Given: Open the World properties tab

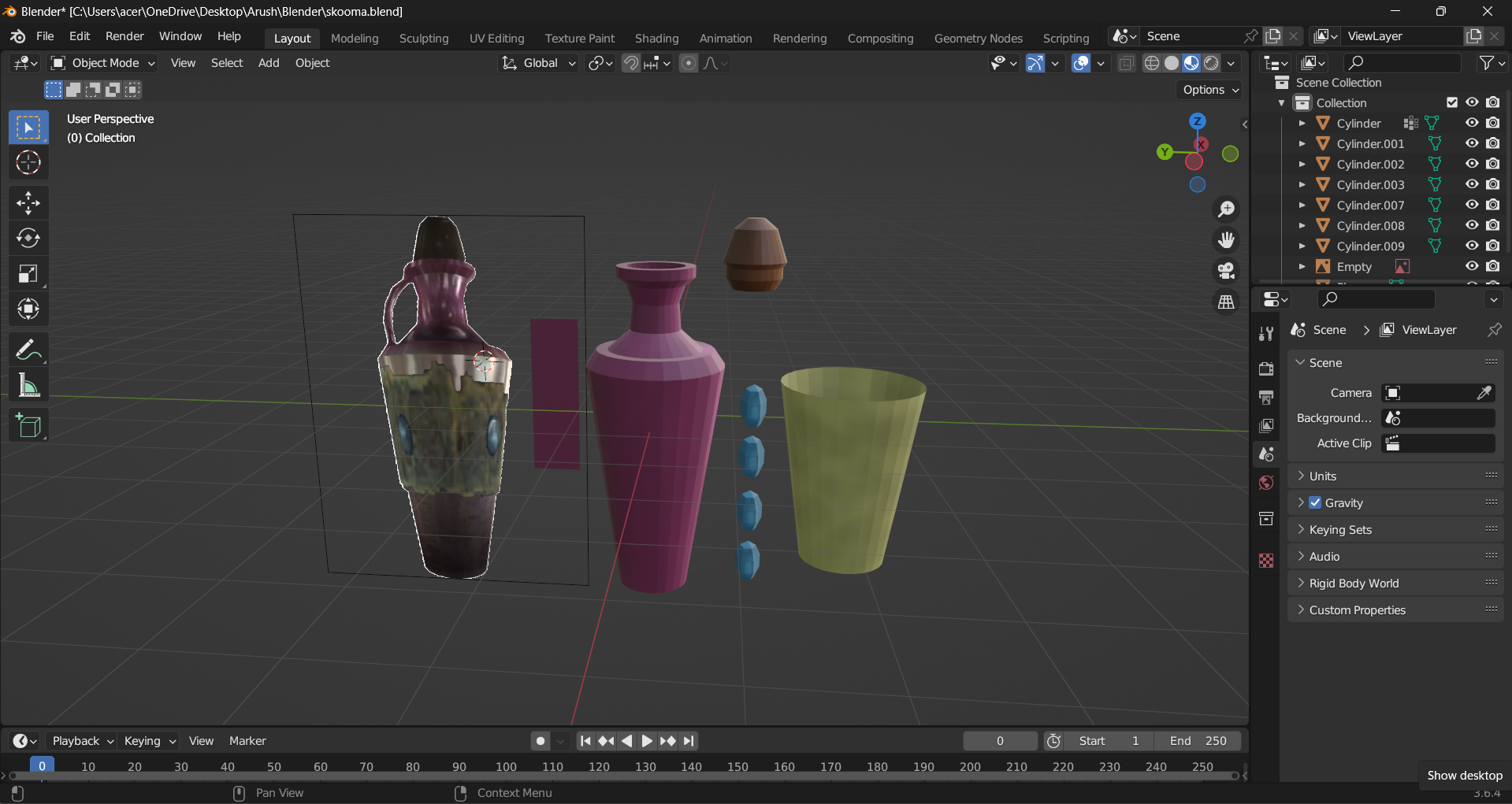Looking at the screenshot, I should click(1266, 483).
